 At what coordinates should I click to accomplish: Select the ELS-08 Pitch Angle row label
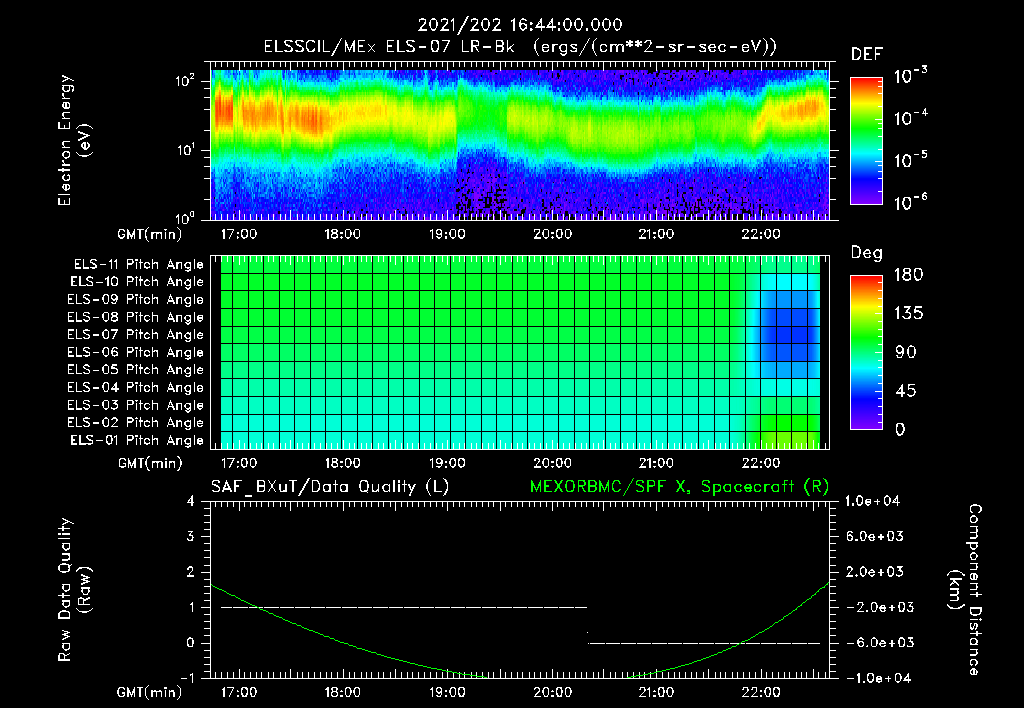[136, 317]
